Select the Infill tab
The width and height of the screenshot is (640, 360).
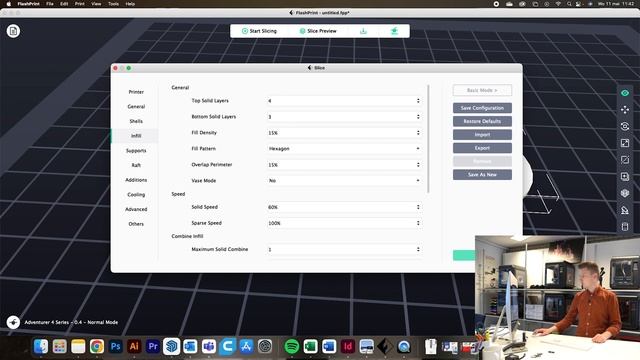136,136
